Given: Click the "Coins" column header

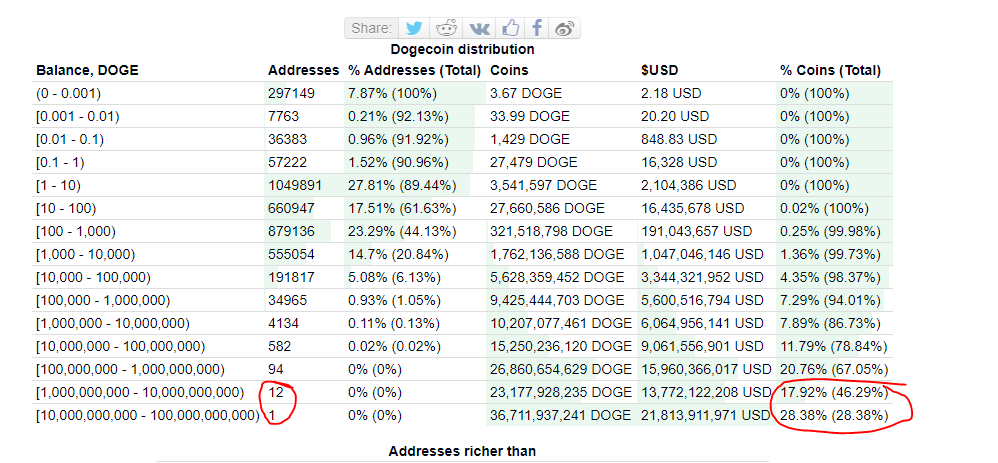Looking at the screenshot, I should (509, 71).
